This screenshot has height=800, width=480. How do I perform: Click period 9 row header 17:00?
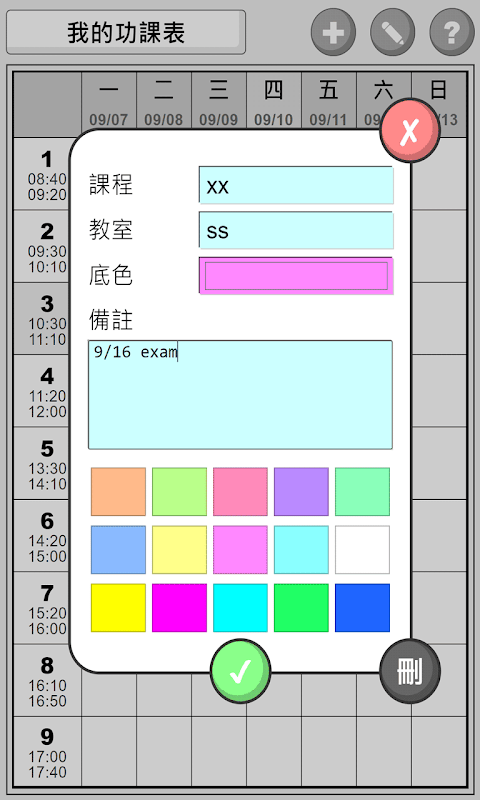47,752
